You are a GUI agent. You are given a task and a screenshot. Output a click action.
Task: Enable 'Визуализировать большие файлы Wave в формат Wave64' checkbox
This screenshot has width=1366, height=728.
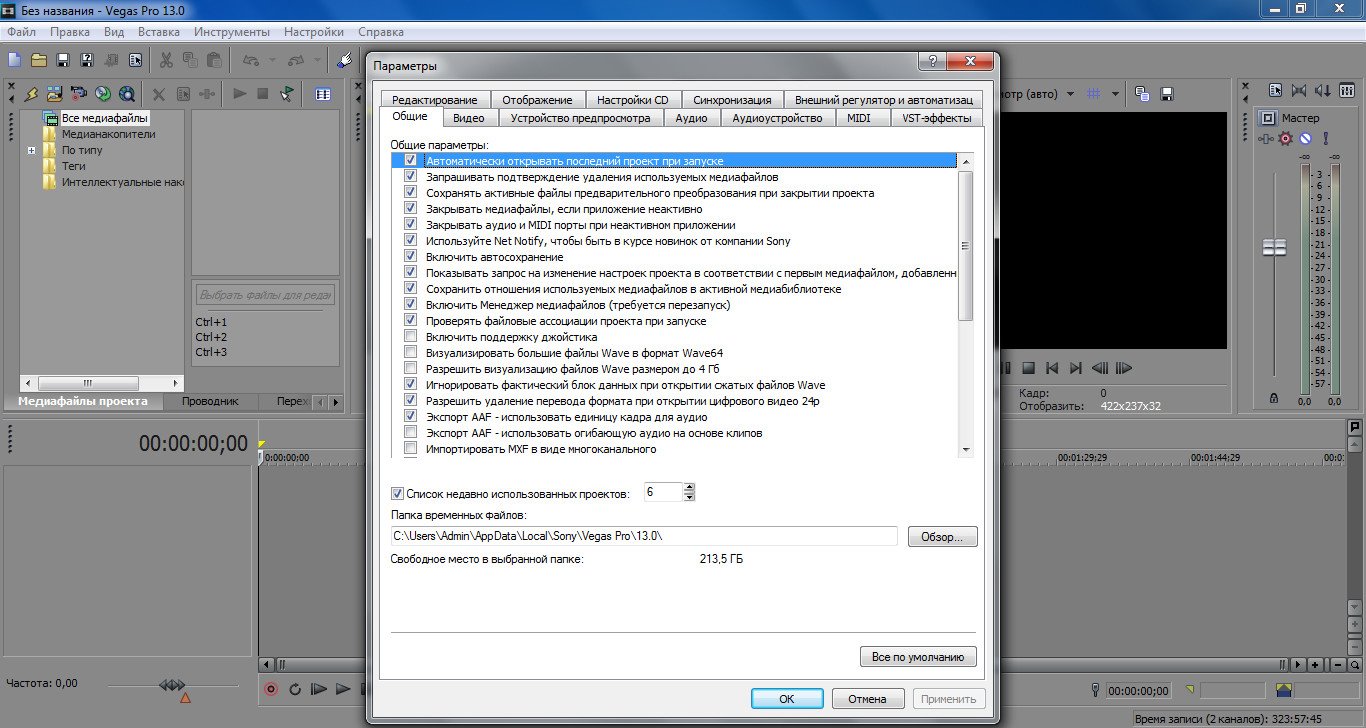point(410,353)
